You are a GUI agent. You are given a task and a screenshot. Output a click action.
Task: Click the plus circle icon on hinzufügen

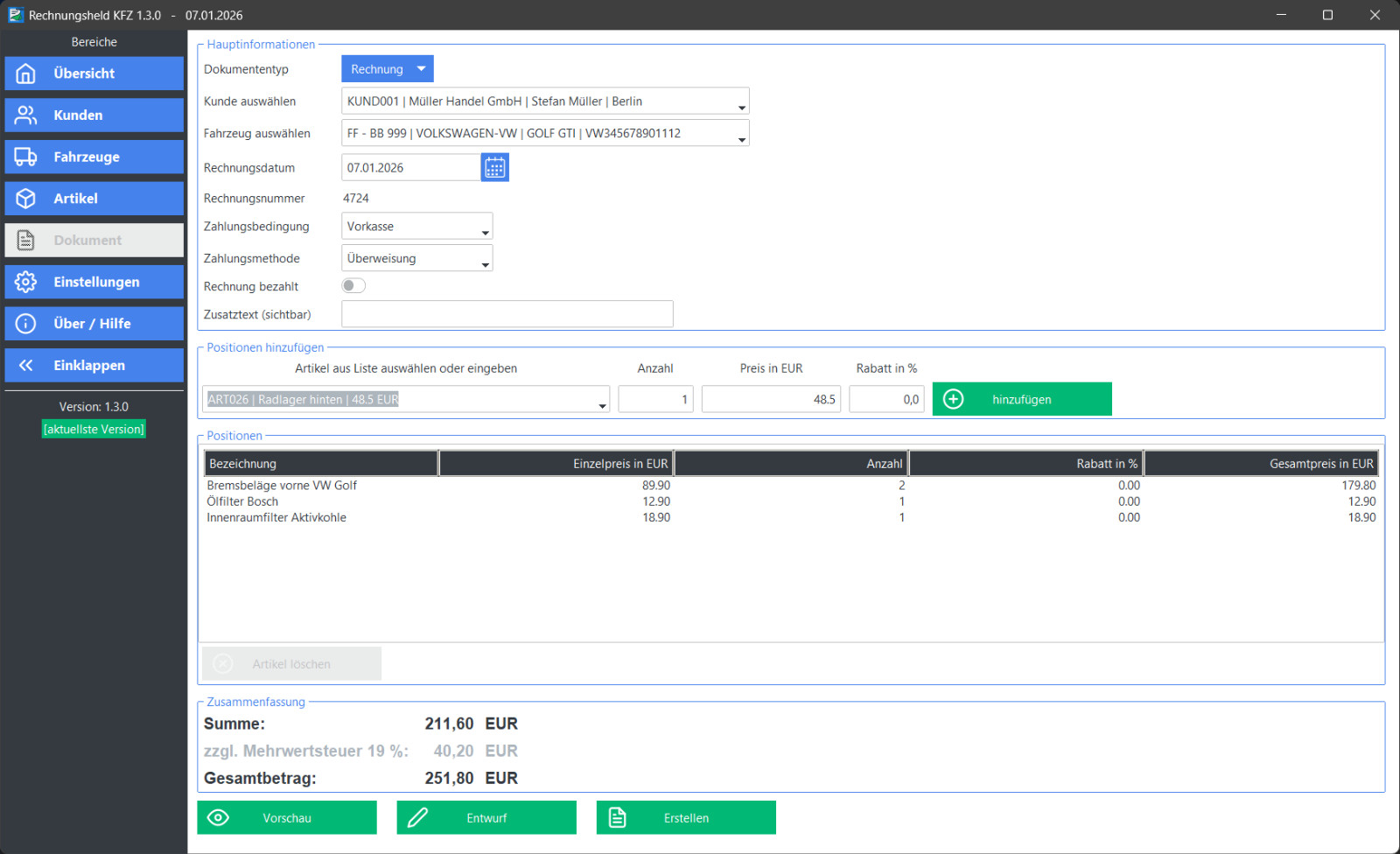tap(954, 399)
